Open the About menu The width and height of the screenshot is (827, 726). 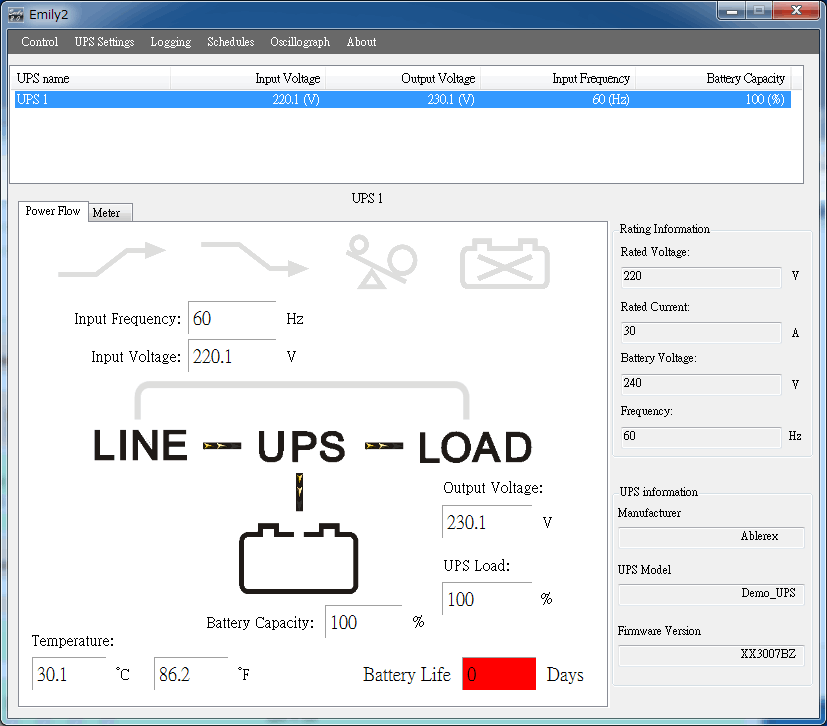(361, 42)
